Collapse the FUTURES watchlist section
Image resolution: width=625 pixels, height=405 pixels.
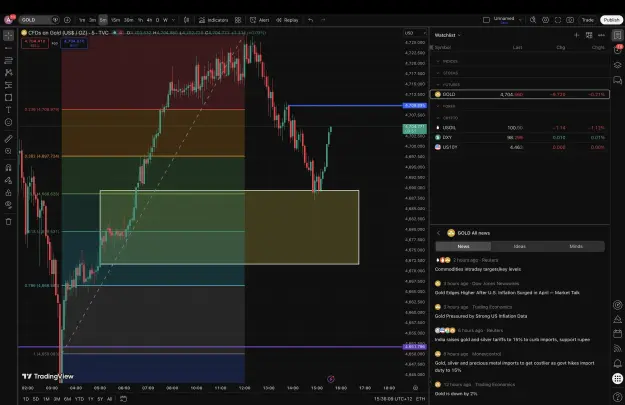438,85
